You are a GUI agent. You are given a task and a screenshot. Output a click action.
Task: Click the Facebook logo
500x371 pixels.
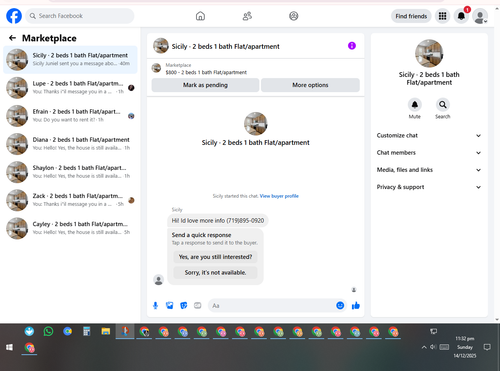point(14,16)
